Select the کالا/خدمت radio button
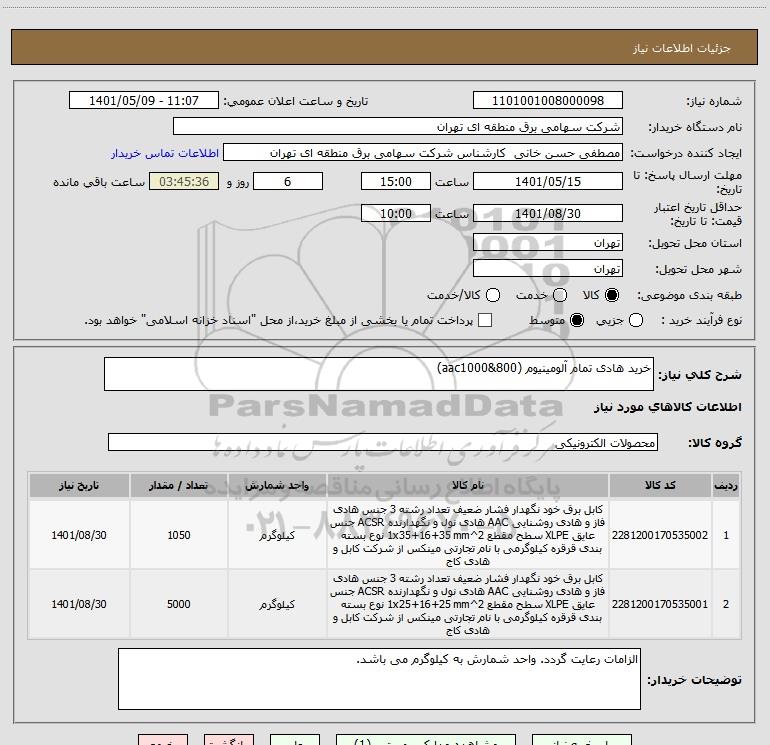The width and height of the screenshot is (770, 745). click(493, 295)
